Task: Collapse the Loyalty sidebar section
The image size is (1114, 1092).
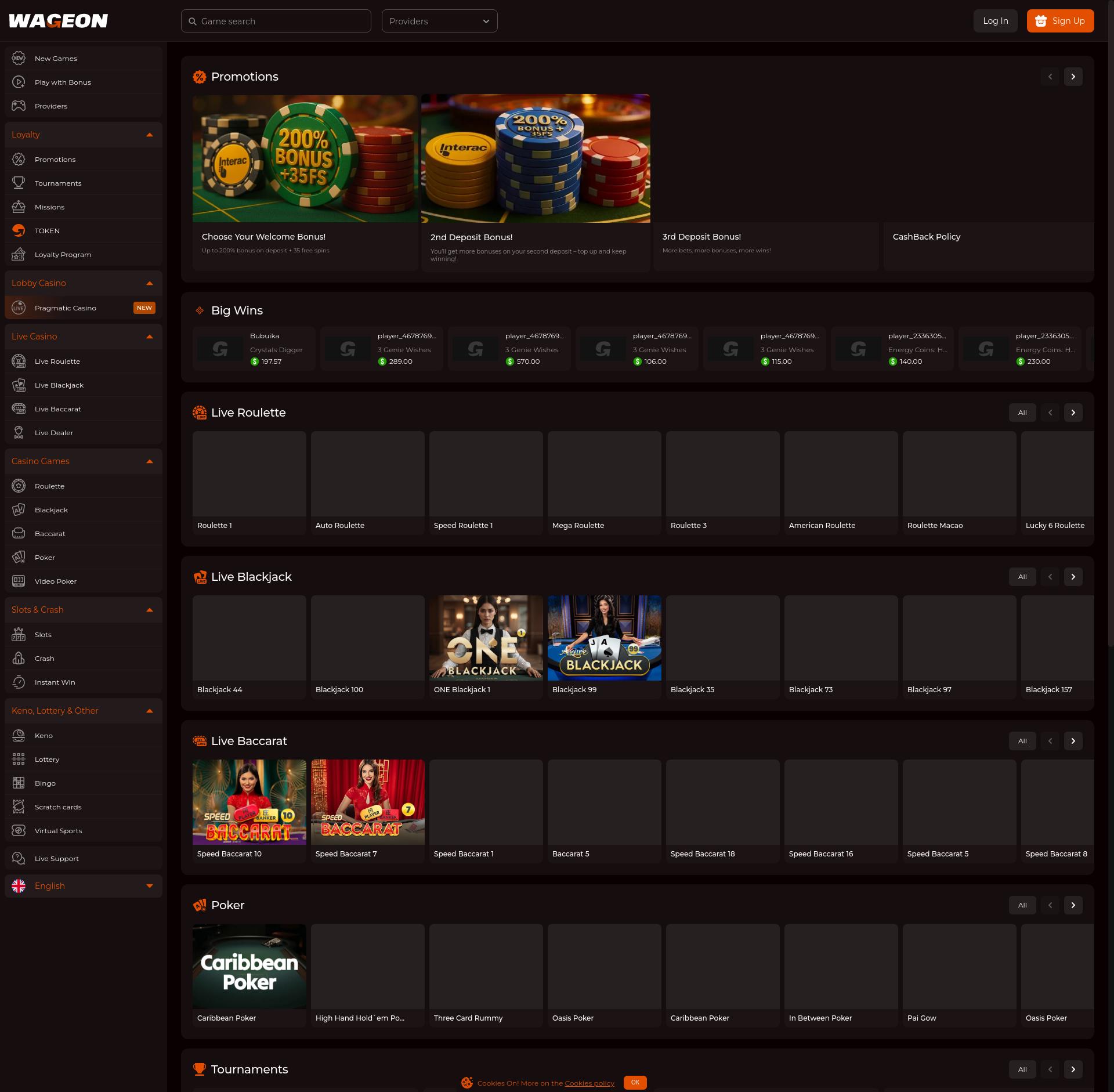Action: tap(149, 135)
